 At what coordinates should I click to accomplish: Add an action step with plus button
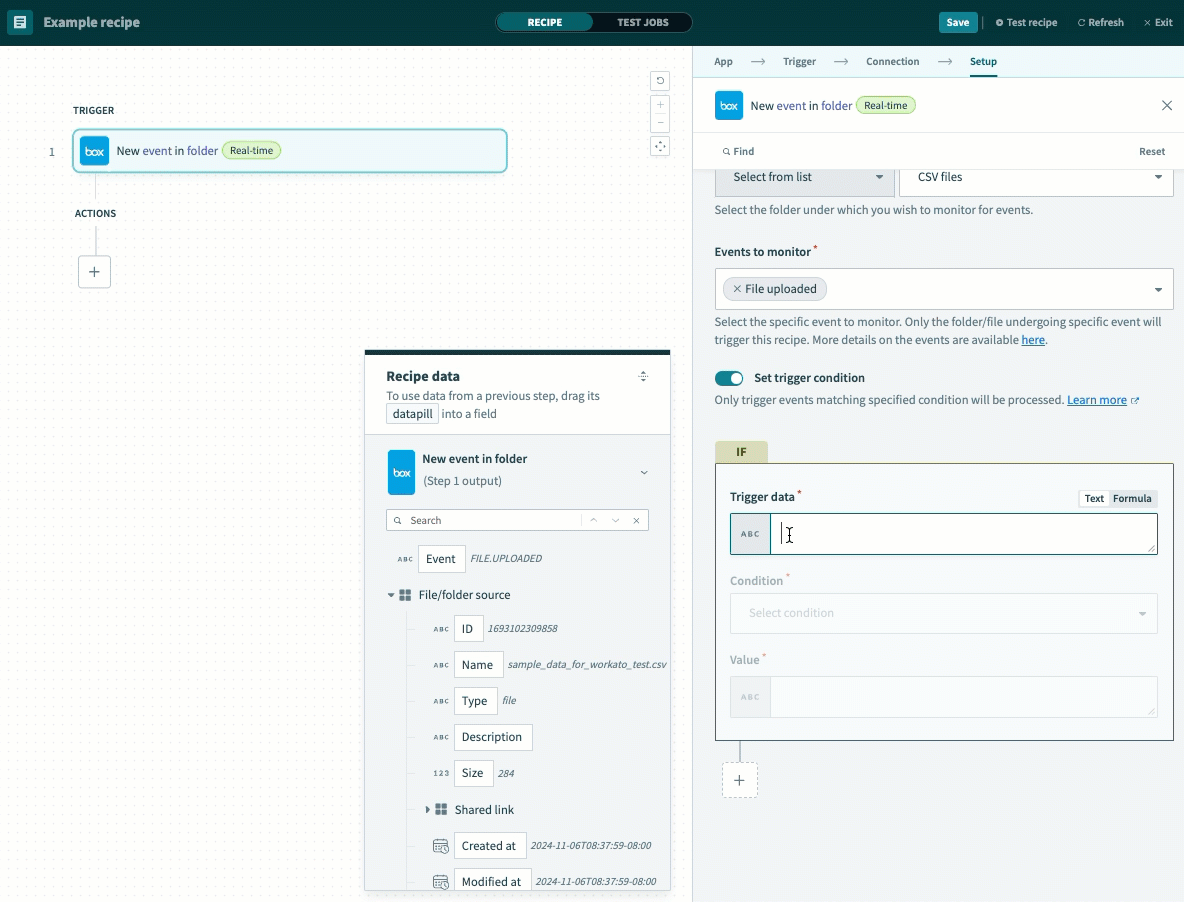point(94,271)
